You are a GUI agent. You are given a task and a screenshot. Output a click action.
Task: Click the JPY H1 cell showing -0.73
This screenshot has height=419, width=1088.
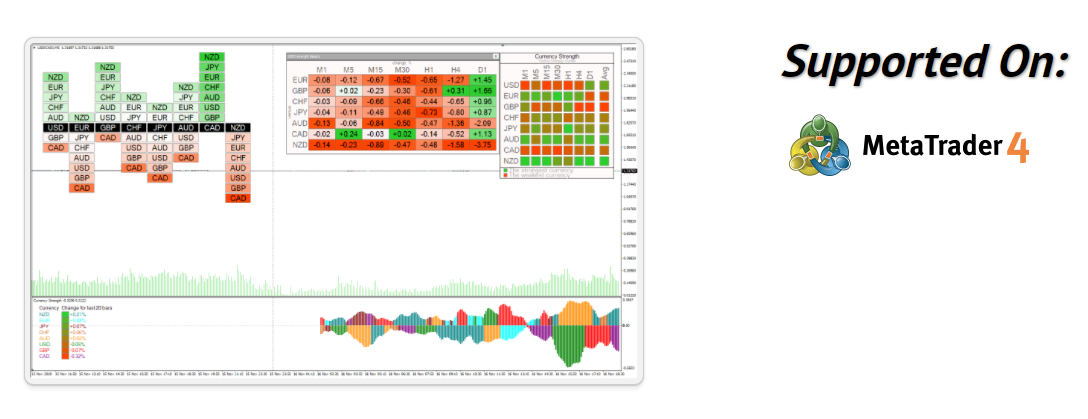(429, 112)
